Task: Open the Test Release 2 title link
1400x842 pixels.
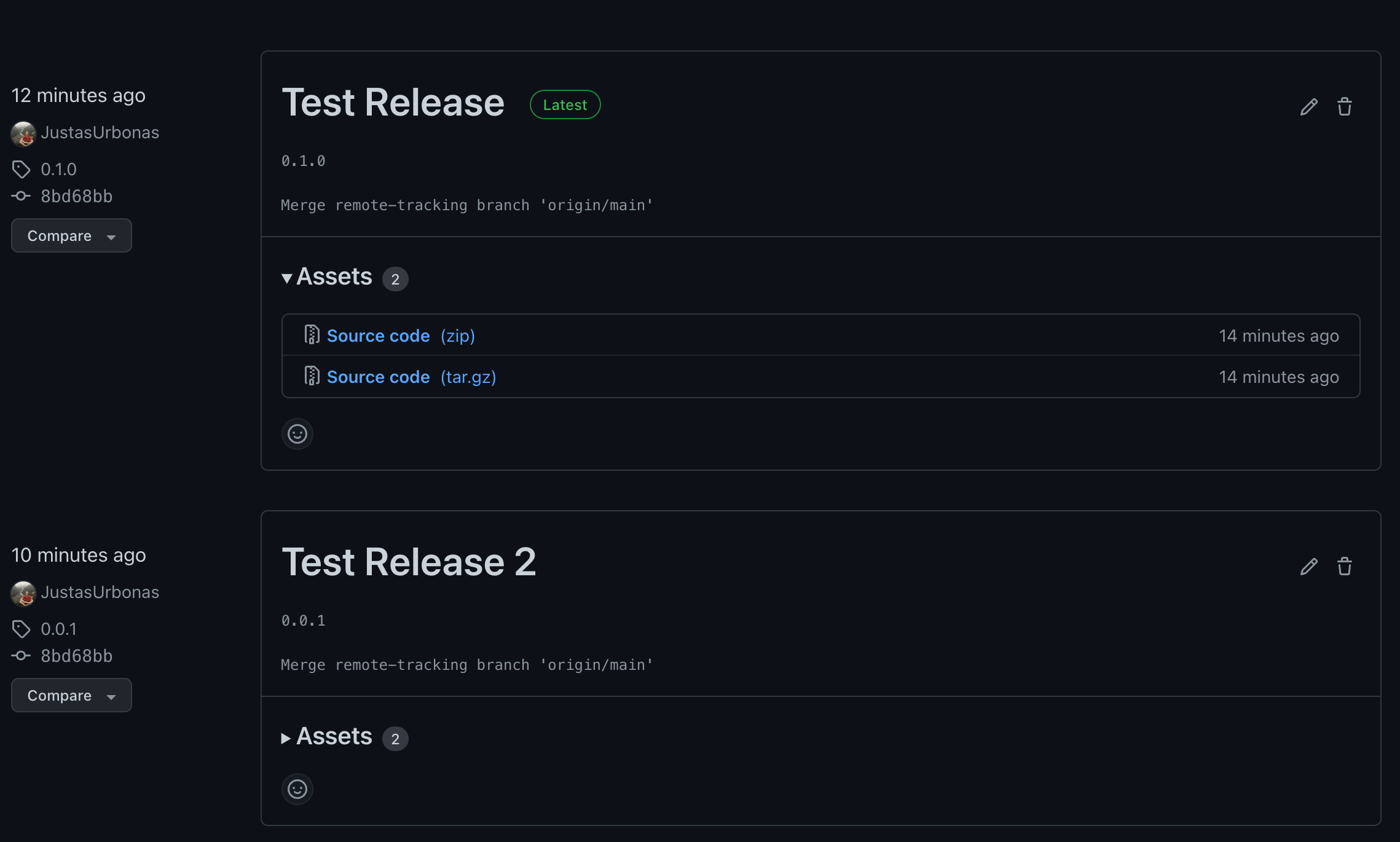Action: coord(409,562)
